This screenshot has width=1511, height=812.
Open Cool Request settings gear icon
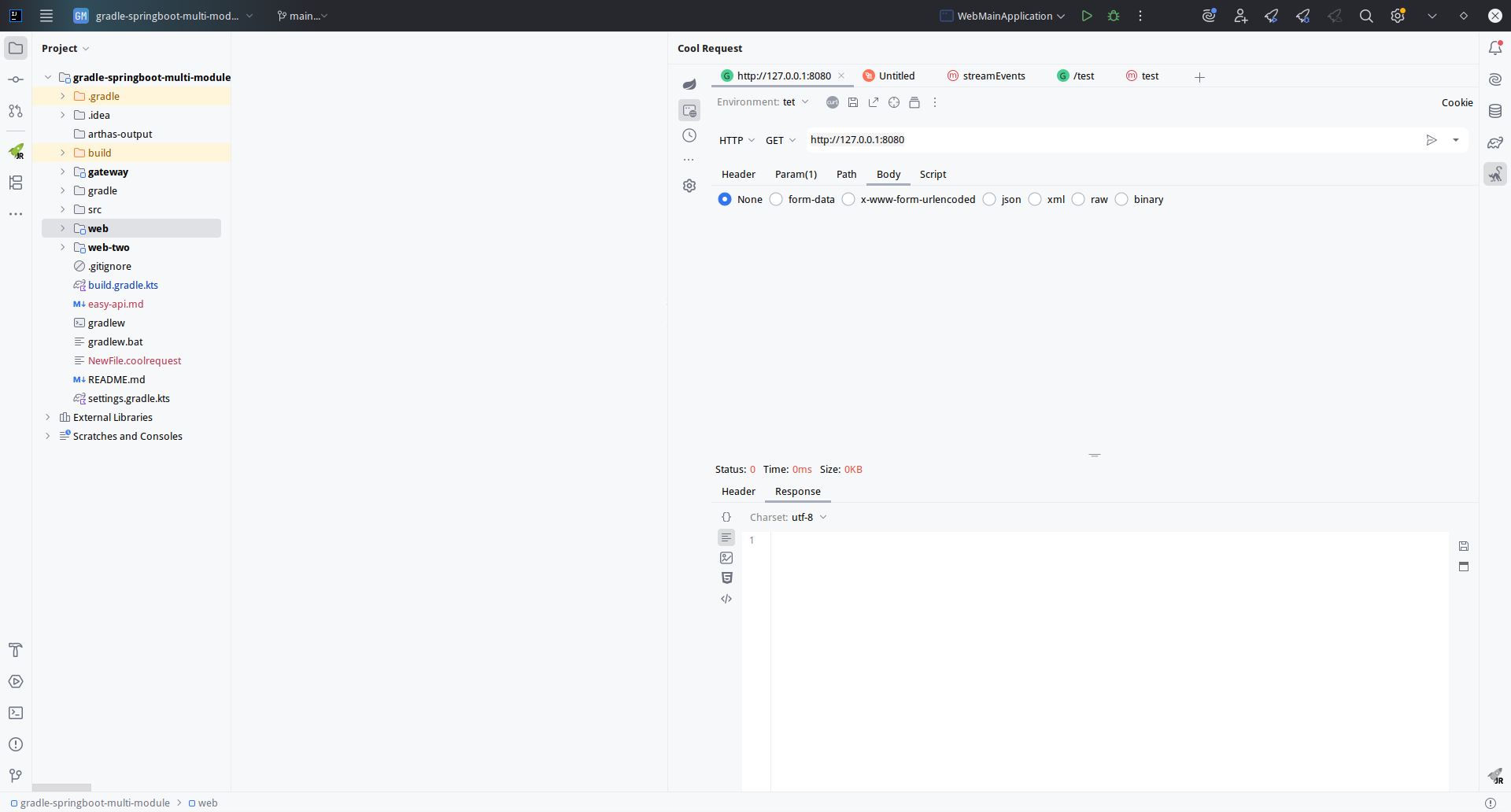pos(689,186)
